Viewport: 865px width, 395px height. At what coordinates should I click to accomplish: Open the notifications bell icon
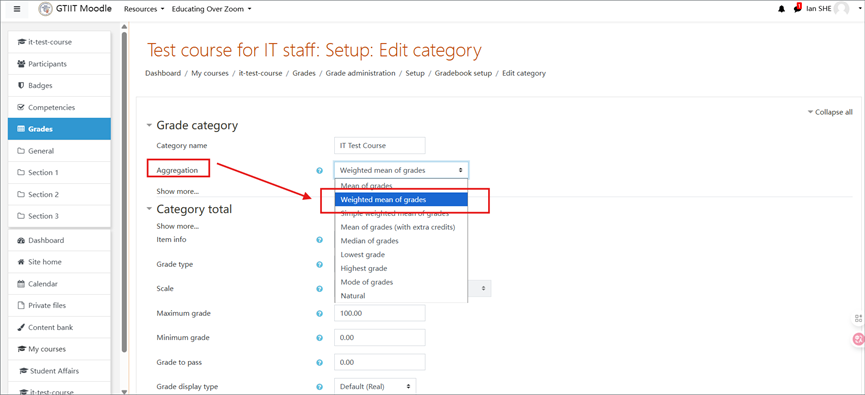782,9
